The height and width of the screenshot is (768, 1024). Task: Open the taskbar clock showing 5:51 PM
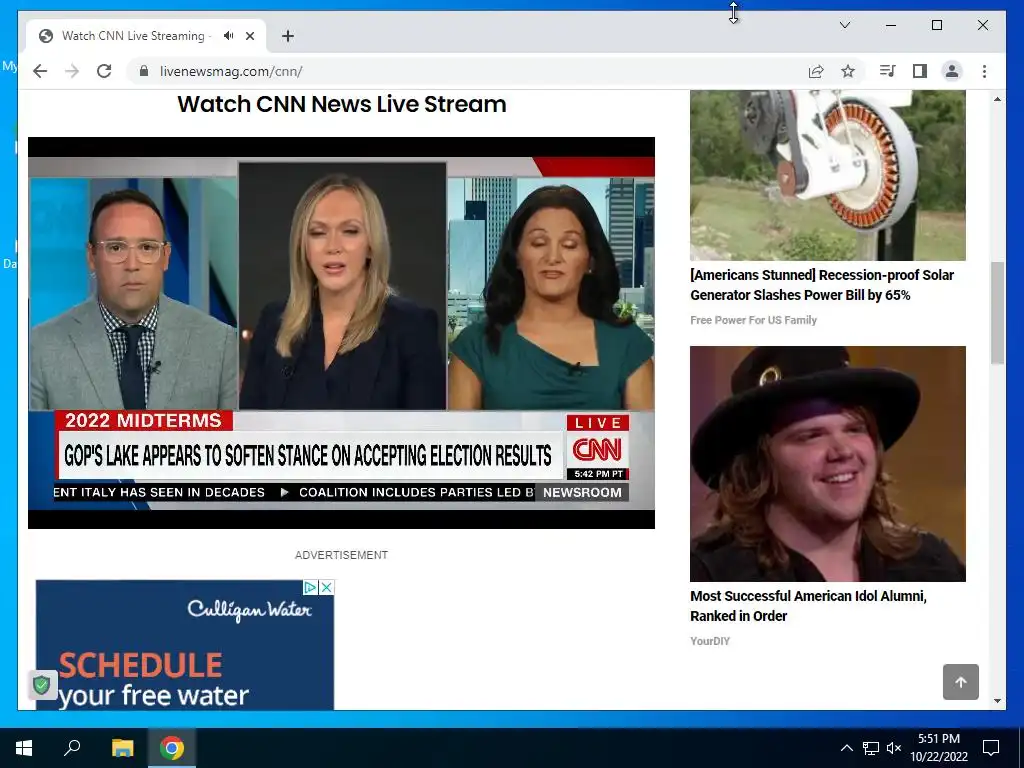tap(939, 748)
